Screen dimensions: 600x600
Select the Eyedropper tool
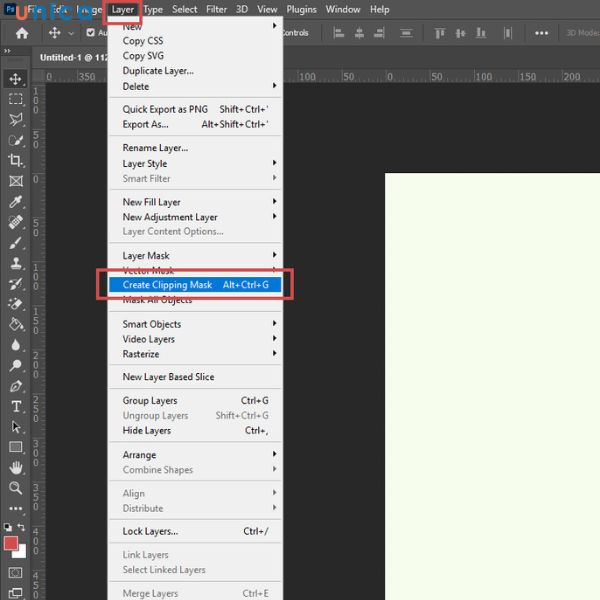pyautogui.click(x=16, y=202)
